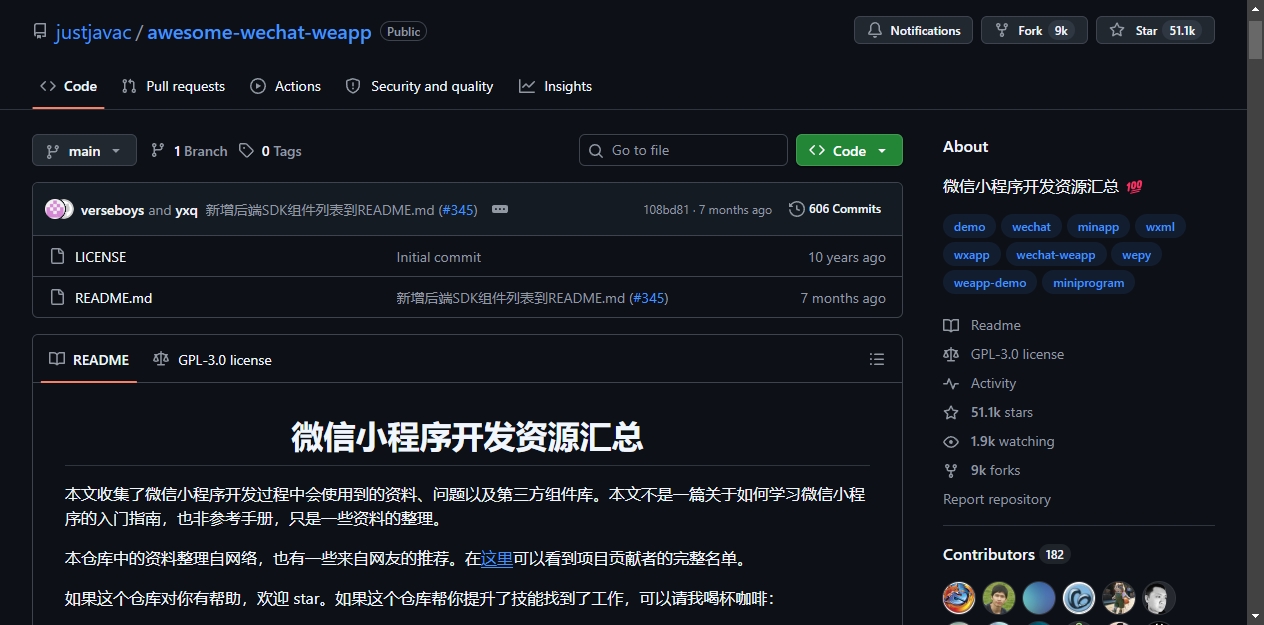Expand commit message details ellipsis
1264x625 pixels.
[500, 209]
